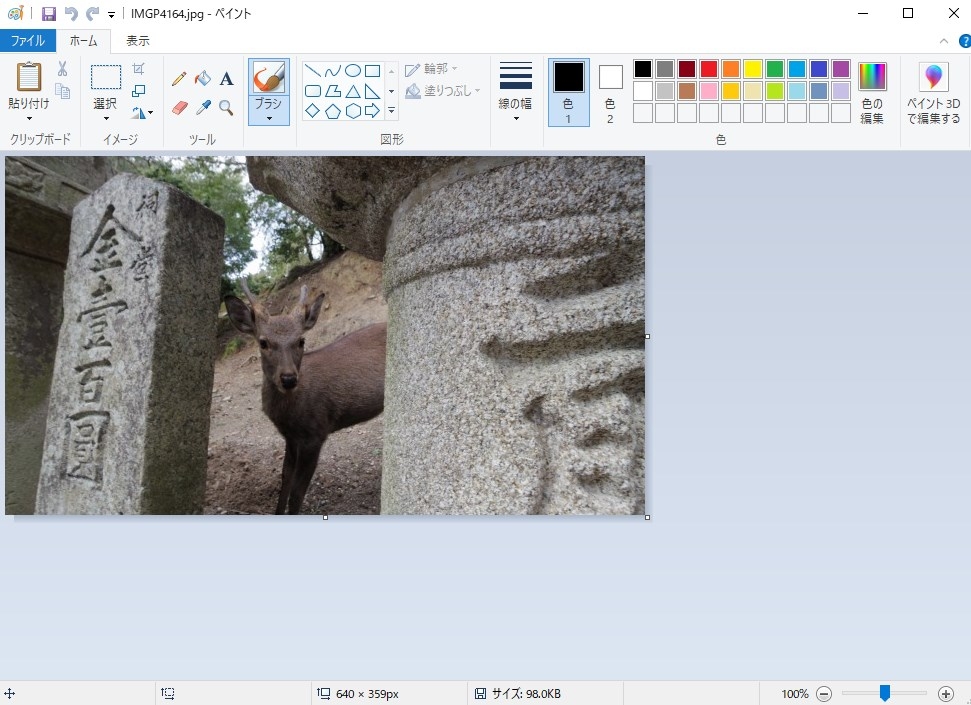The width and height of the screenshot is (971, 705).
Task: Select the Pencil tool
Action: [x=179, y=79]
